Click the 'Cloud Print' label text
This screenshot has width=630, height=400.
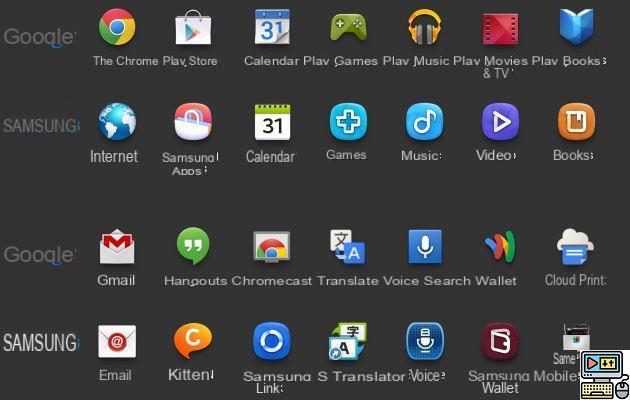(575, 280)
